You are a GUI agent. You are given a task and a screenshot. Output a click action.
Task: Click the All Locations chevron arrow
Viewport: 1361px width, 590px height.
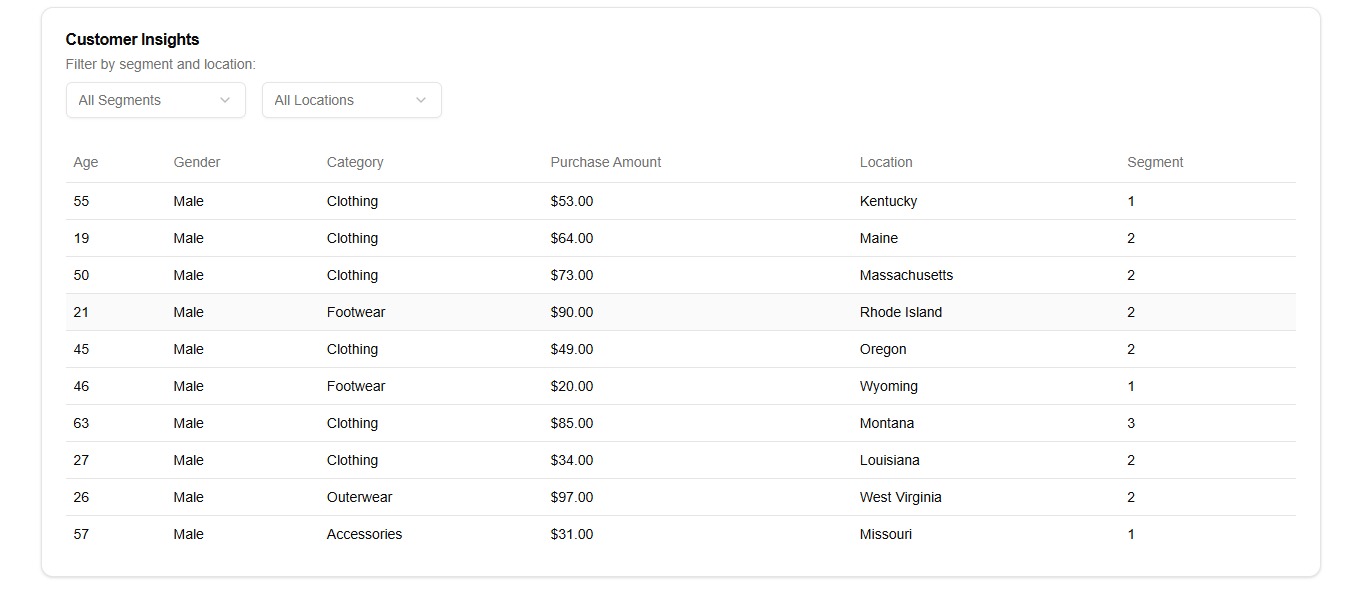tap(421, 100)
